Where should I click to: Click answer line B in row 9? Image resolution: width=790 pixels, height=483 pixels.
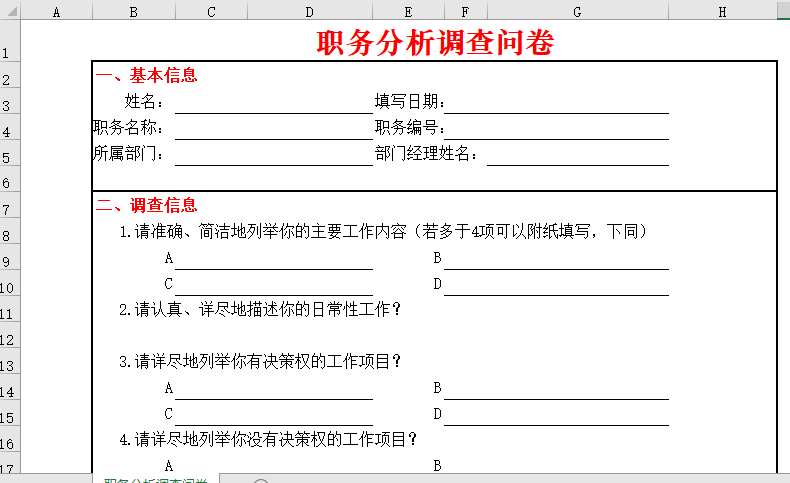(x=556, y=258)
